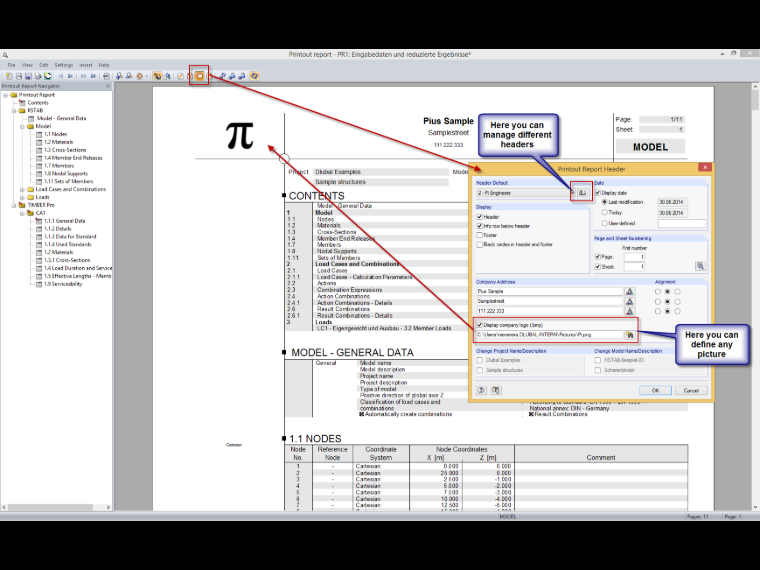Collapse the CA1 tree node
This screenshot has height=570, width=760.
click(22, 213)
